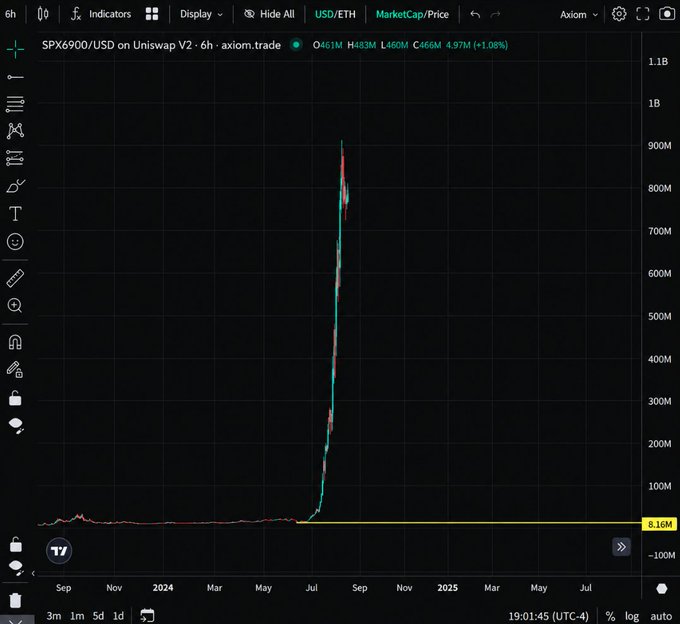The width and height of the screenshot is (680, 624).
Task: Expand the Display dropdown
Action: click(201, 14)
